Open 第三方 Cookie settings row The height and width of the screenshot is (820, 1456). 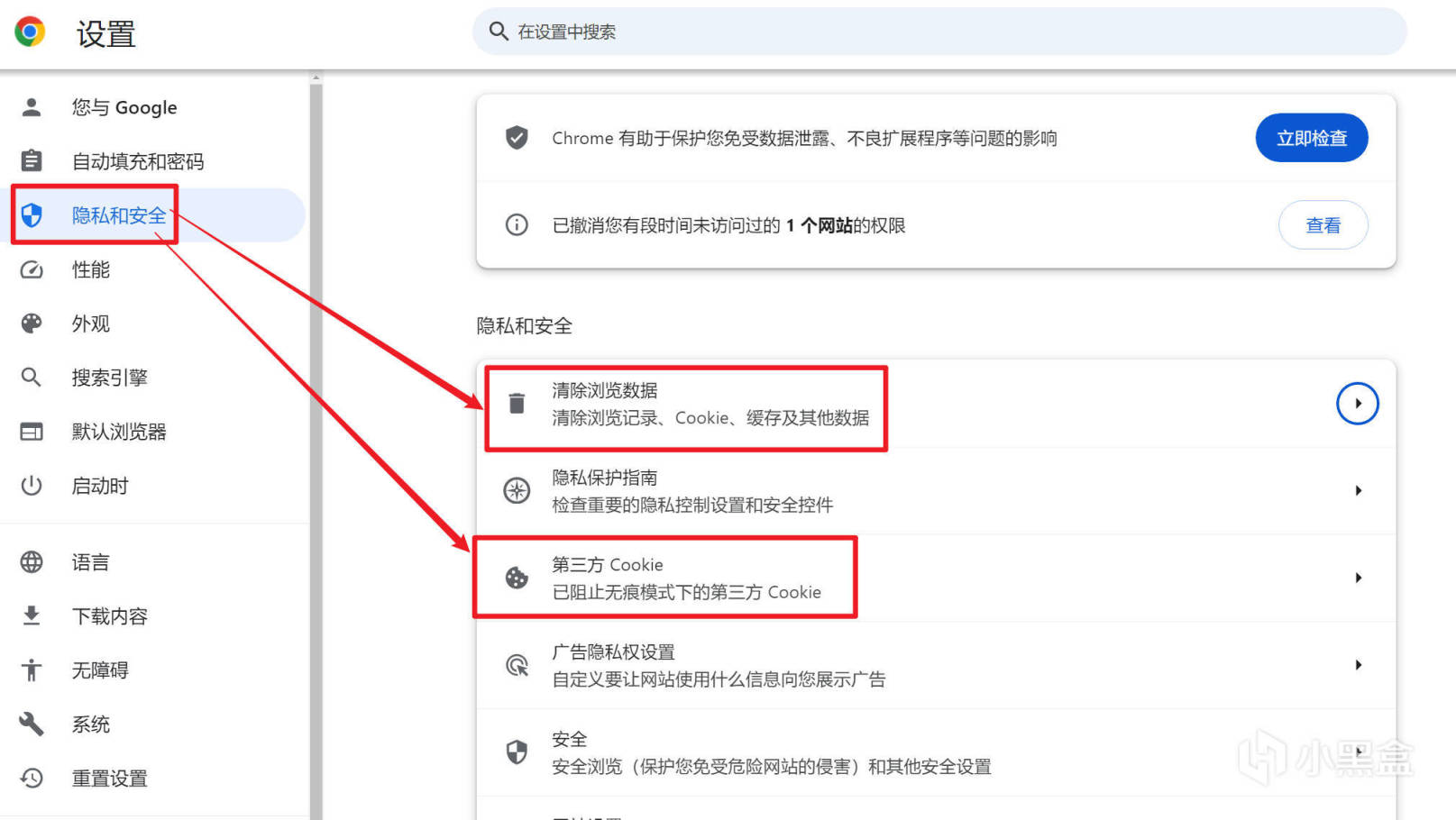coord(936,578)
